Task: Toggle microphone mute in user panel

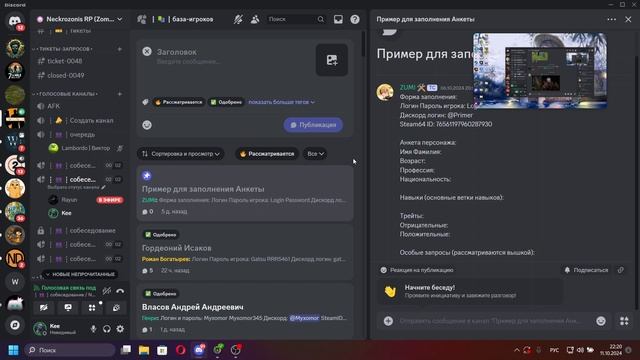Action: [93, 329]
